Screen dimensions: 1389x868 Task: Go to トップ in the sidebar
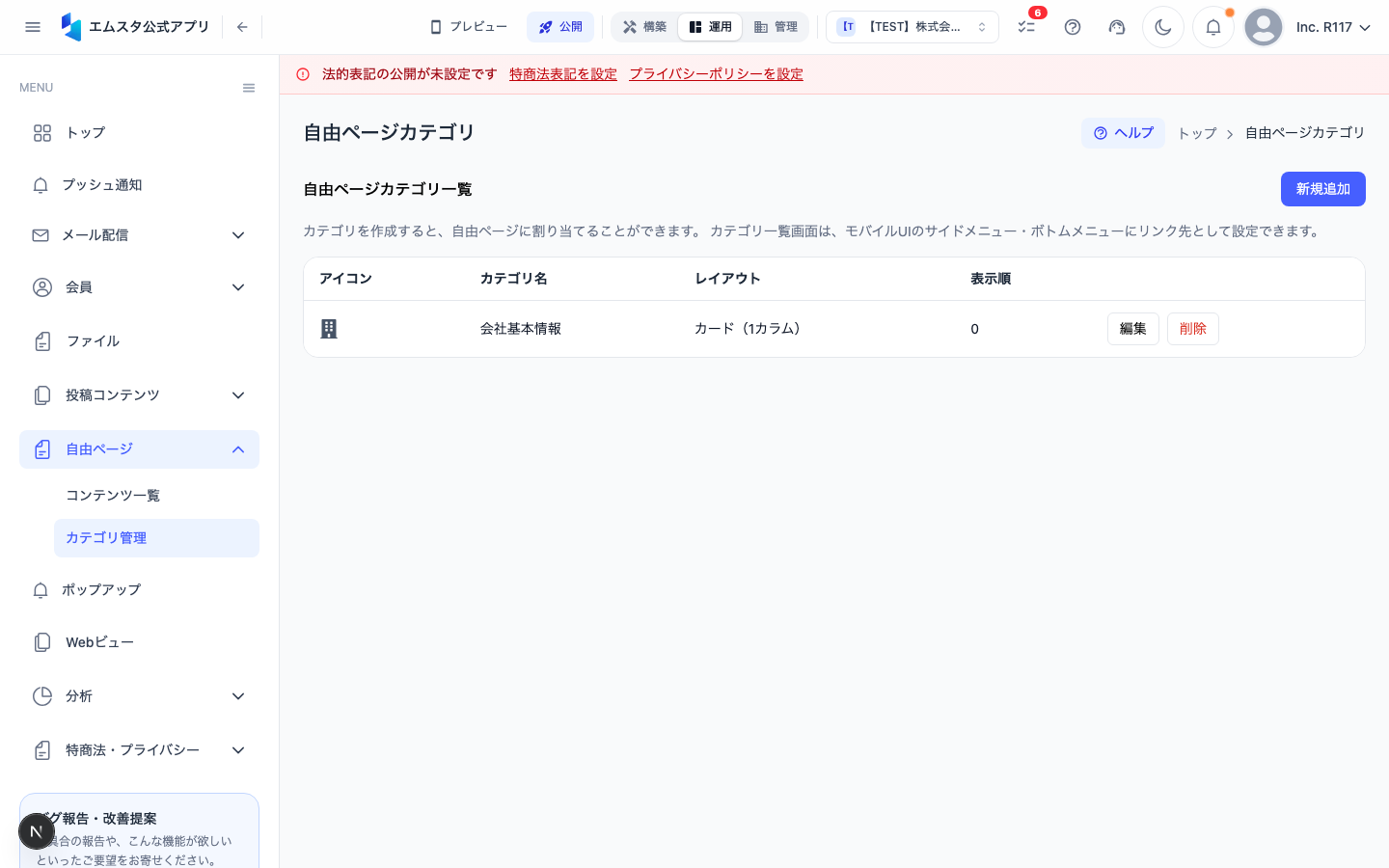pos(139,133)
